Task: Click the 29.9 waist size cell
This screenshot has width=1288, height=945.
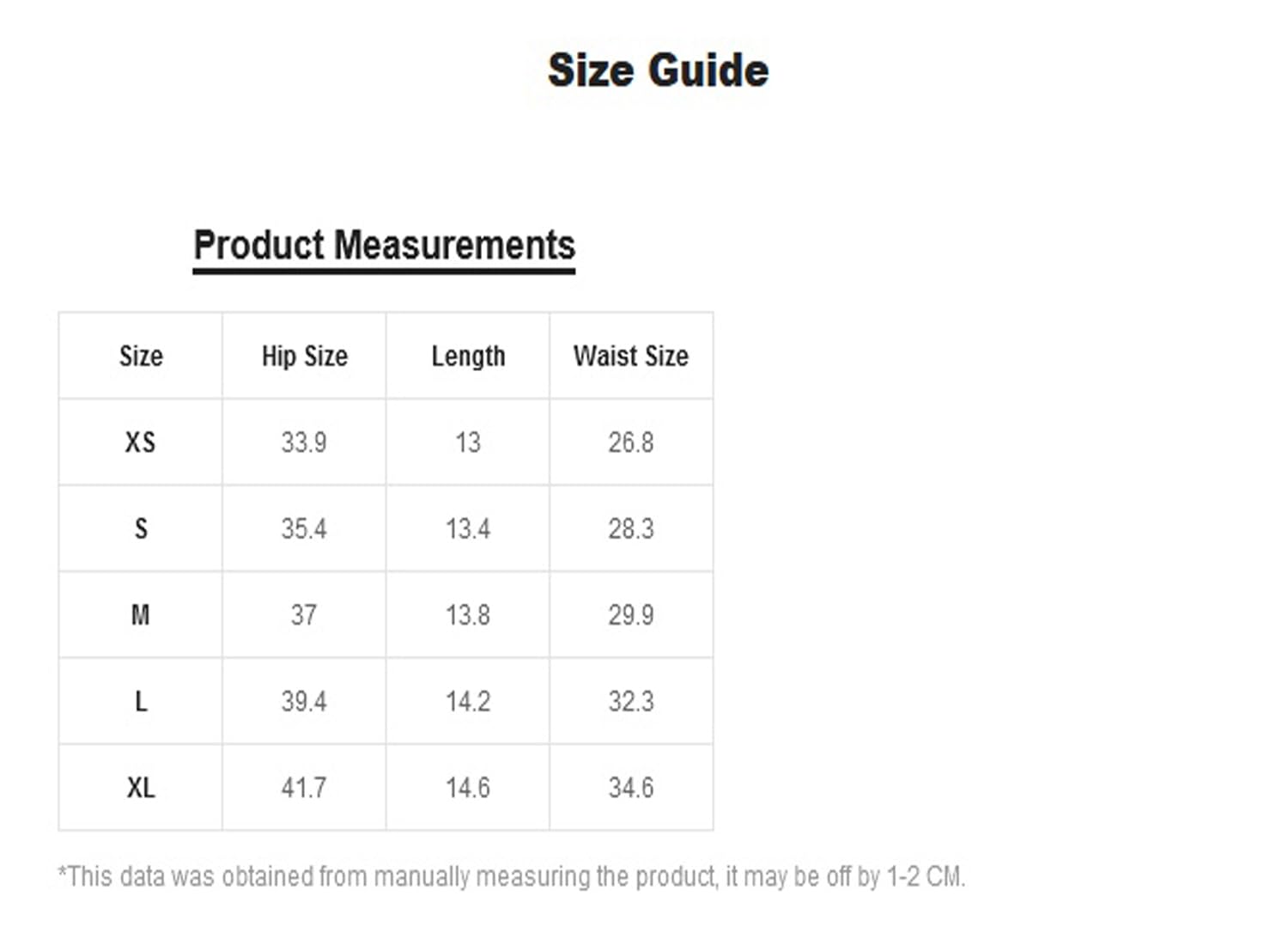Action: pyautogui.click(x=631, y=615)
